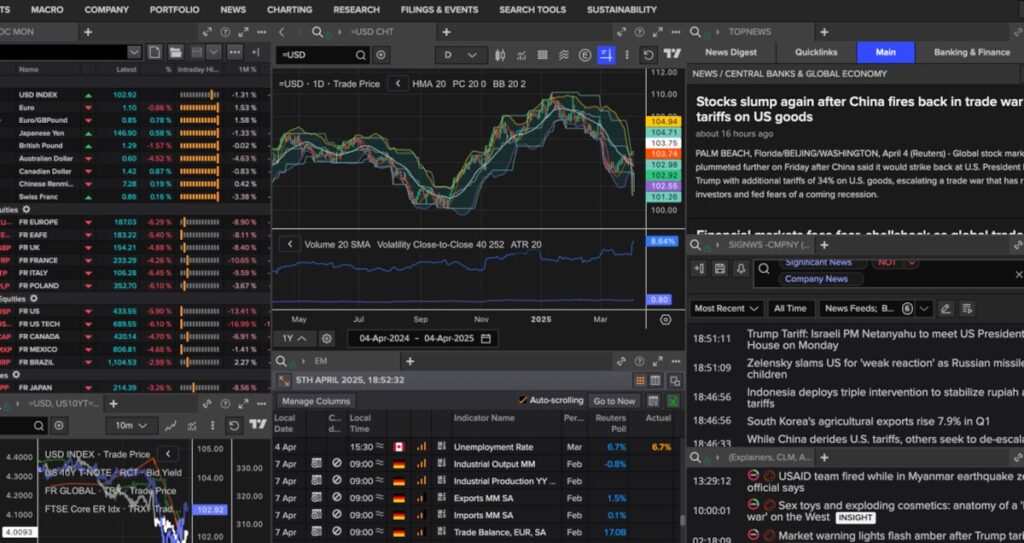Collapse main series legend arrow beside Trade Price
Image resolution: width=1024 pixels, height=543 pixels.
pyautogui.click(x=398, y=84)
